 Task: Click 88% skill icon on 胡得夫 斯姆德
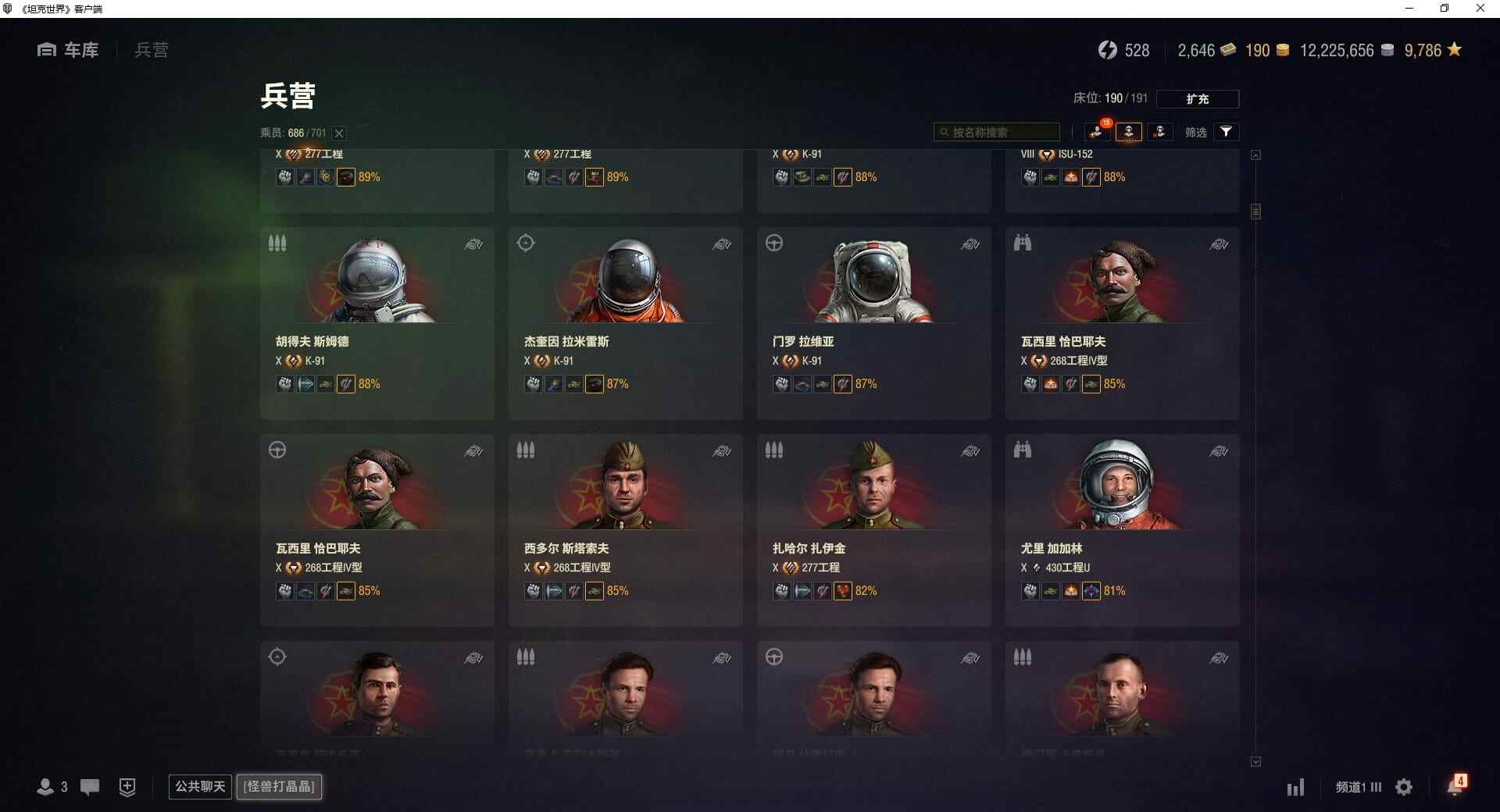pyautogui.click(x=345, y=384)
